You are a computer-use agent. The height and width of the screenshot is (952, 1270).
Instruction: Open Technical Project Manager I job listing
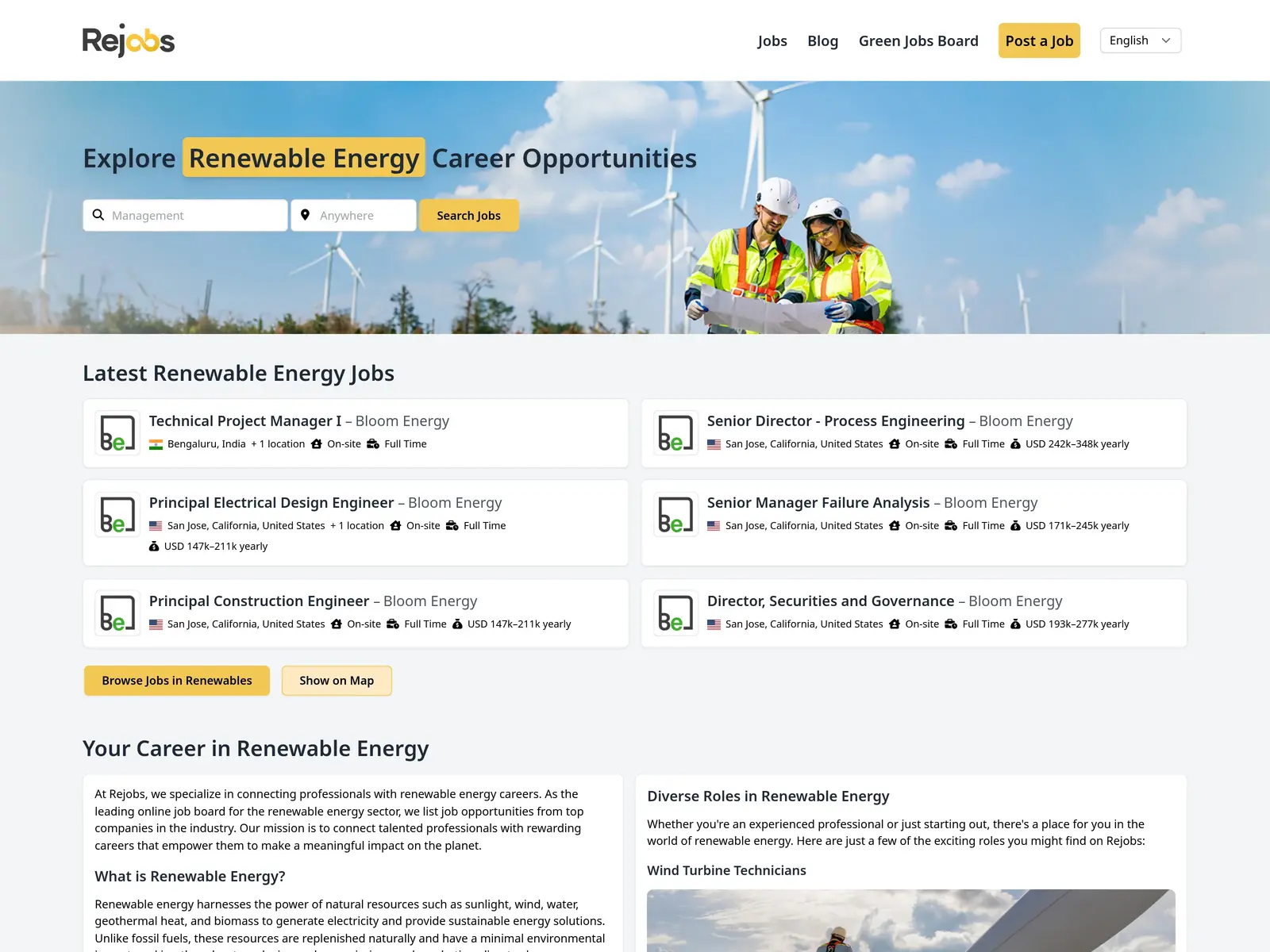(x=245, y=421)
